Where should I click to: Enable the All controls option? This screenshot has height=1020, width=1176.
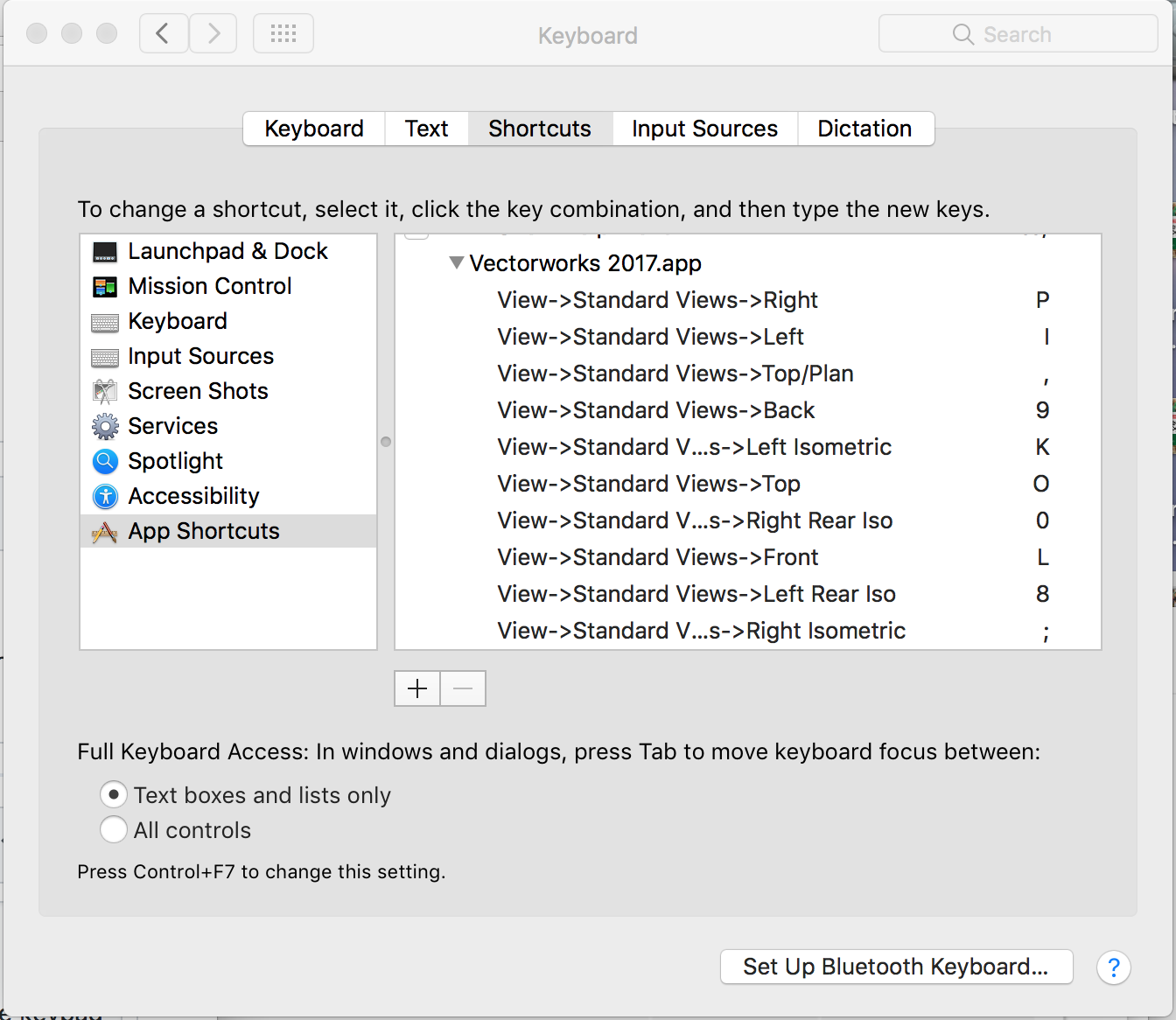tap(114, 829)
